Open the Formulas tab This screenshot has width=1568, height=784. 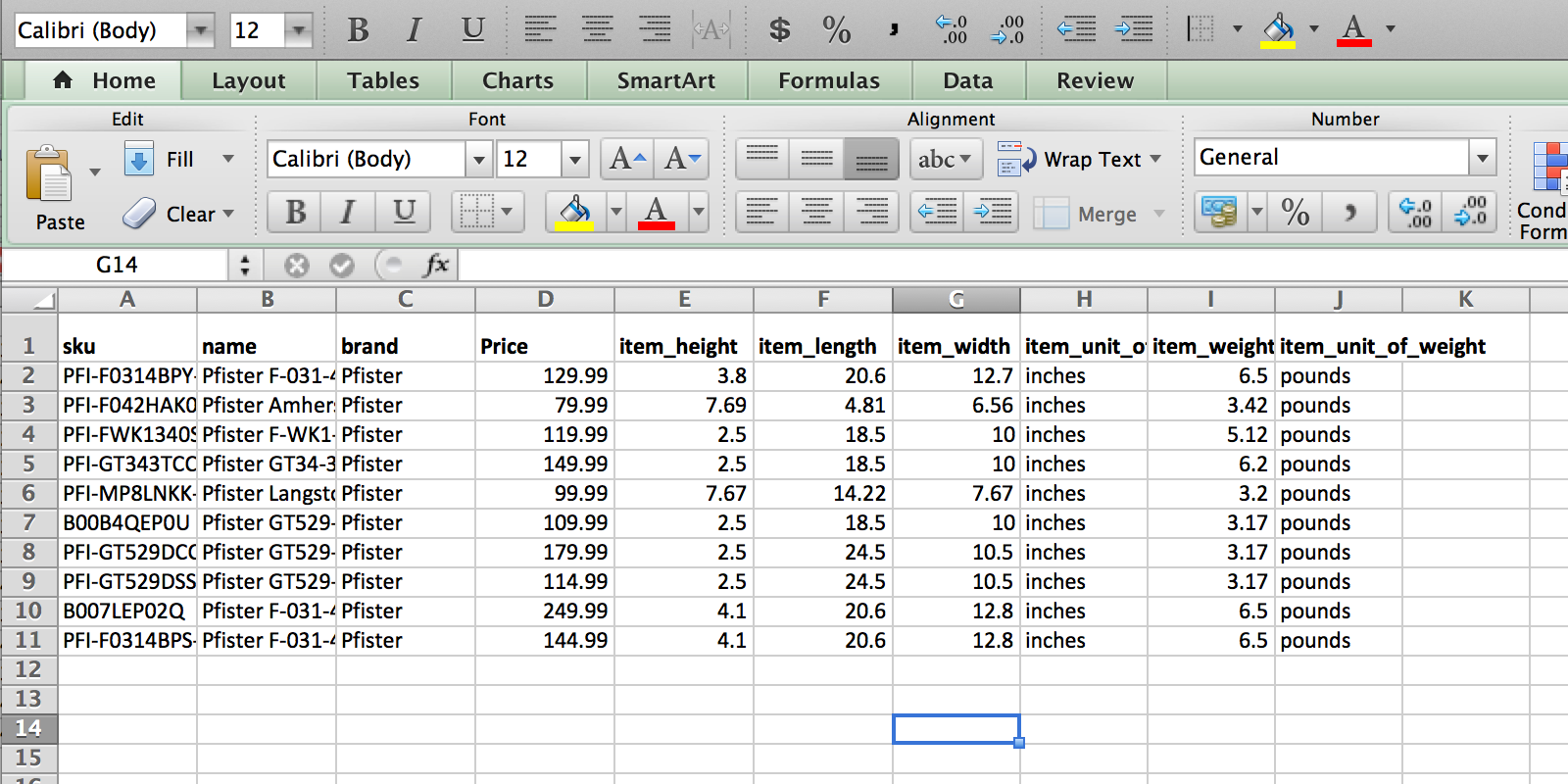pos(829,80)
